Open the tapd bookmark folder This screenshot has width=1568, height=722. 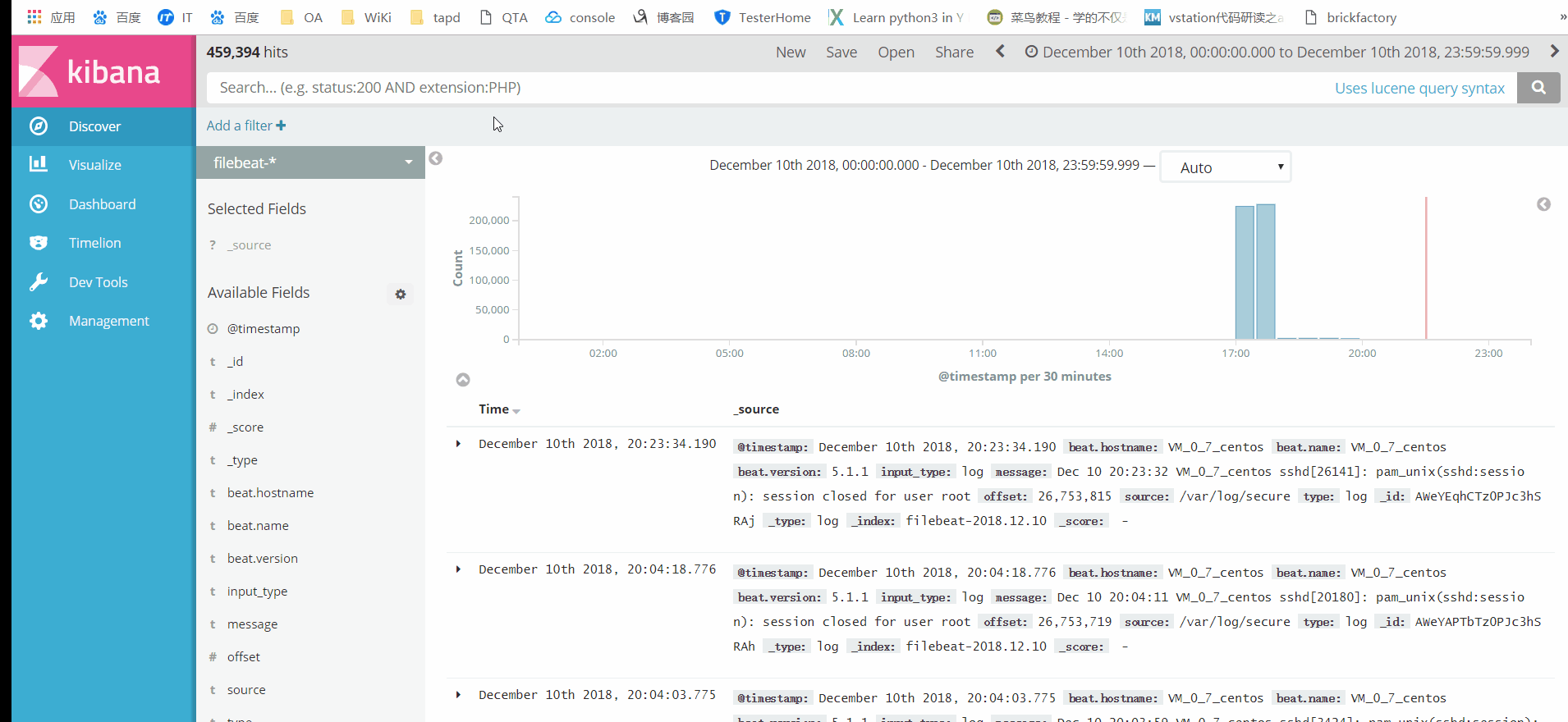click(x=435, y=17)
